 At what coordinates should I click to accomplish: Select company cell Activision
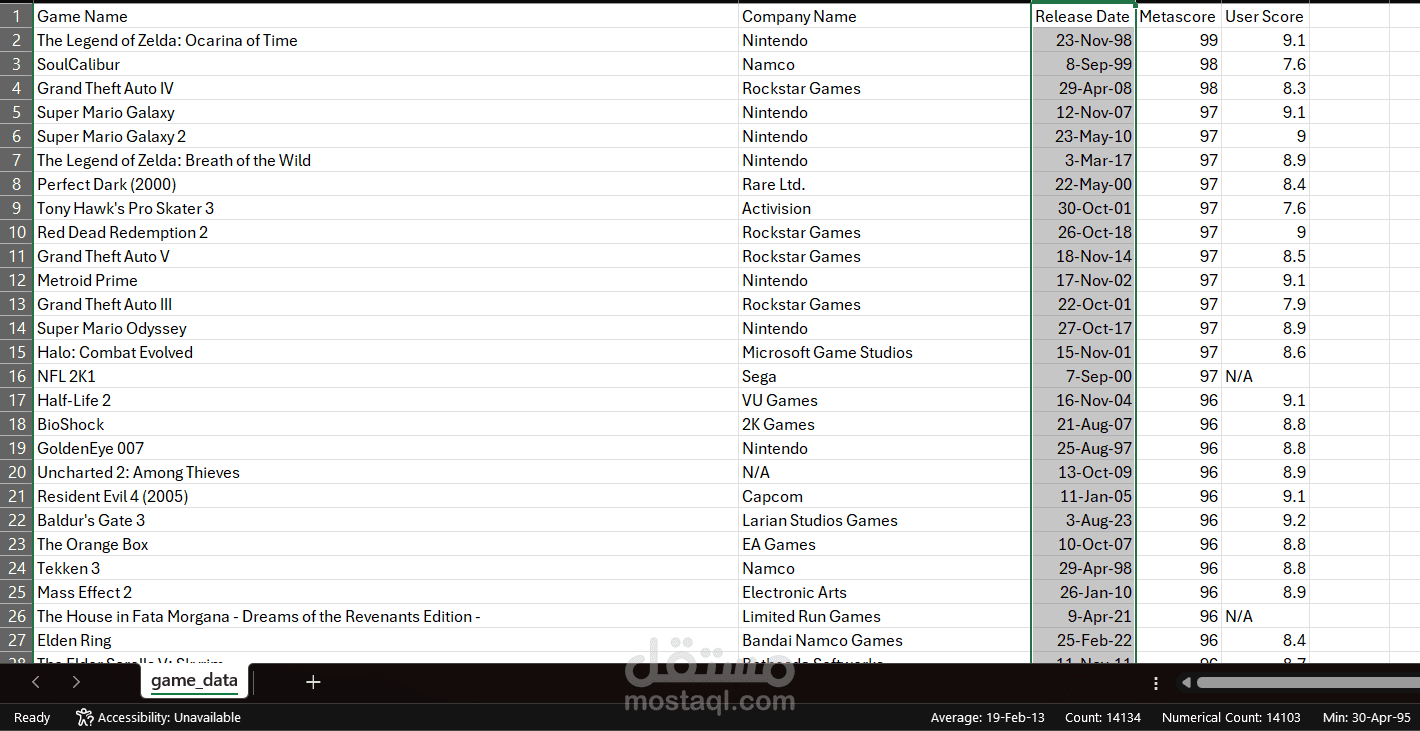[x=885, y=208]
